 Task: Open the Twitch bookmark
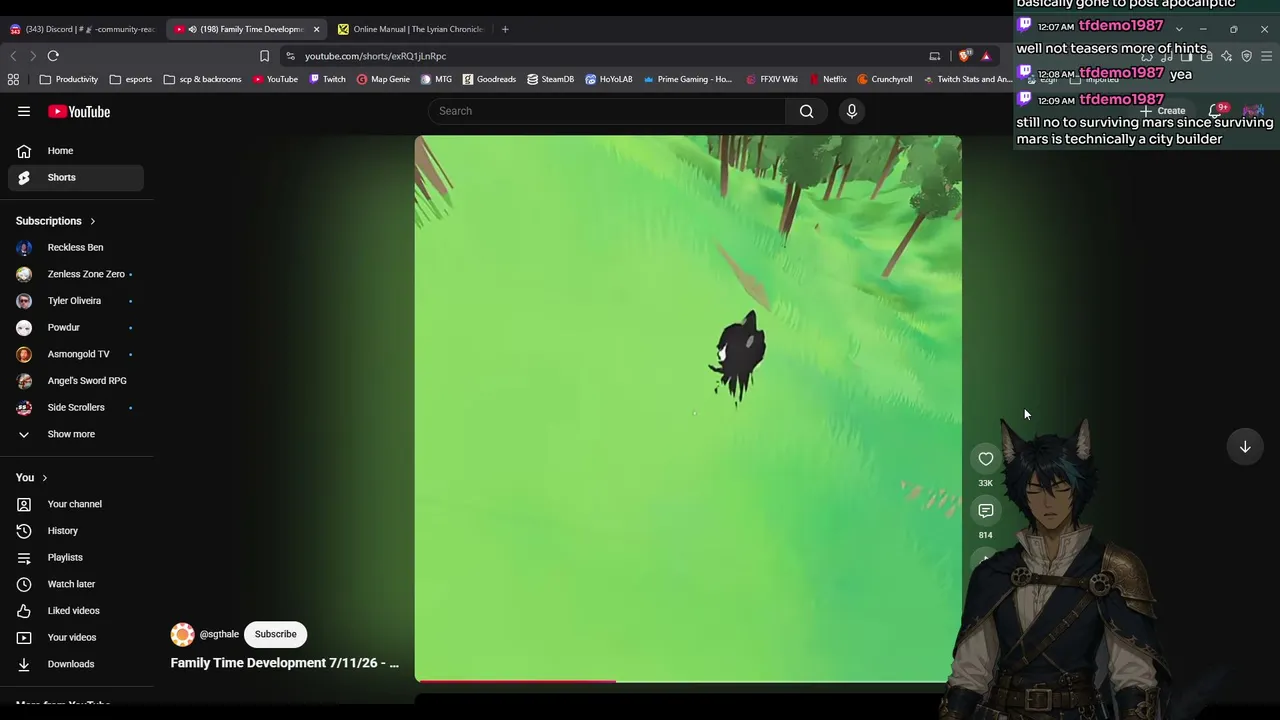[x=327, y=79]
